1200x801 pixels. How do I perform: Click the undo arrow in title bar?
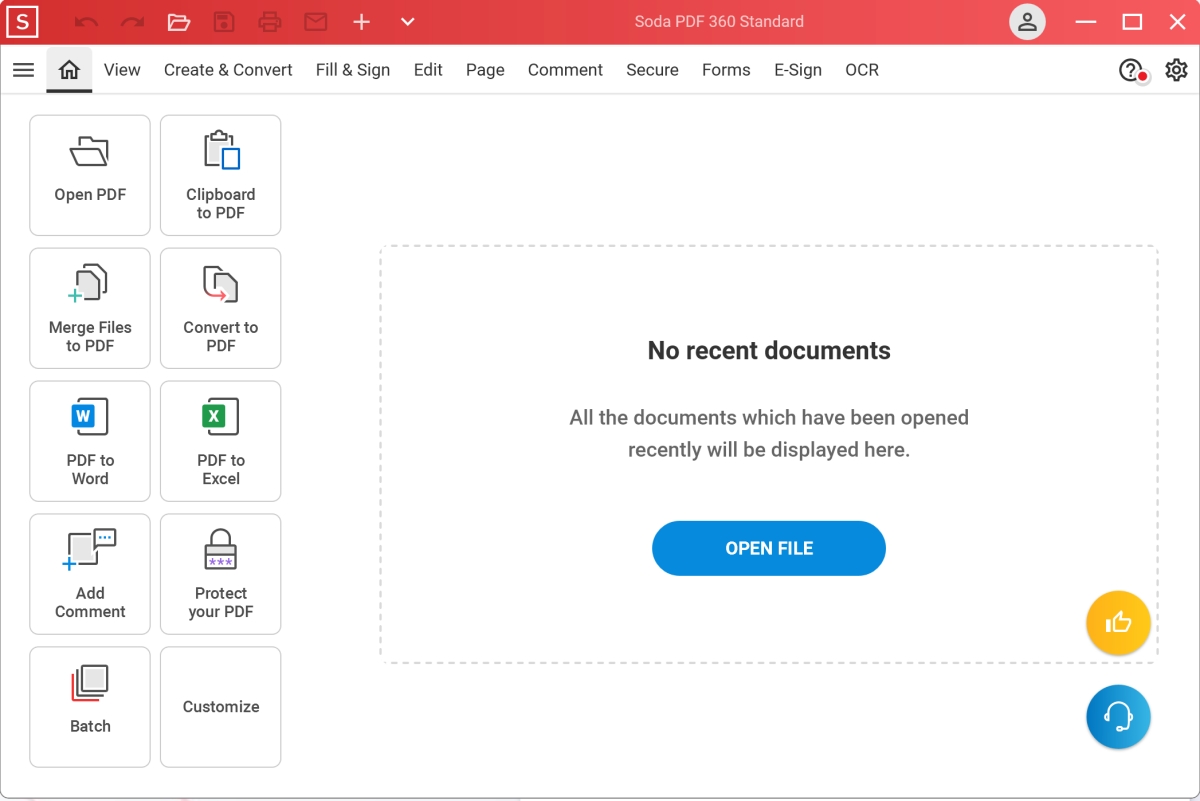[x=87, y=22]
